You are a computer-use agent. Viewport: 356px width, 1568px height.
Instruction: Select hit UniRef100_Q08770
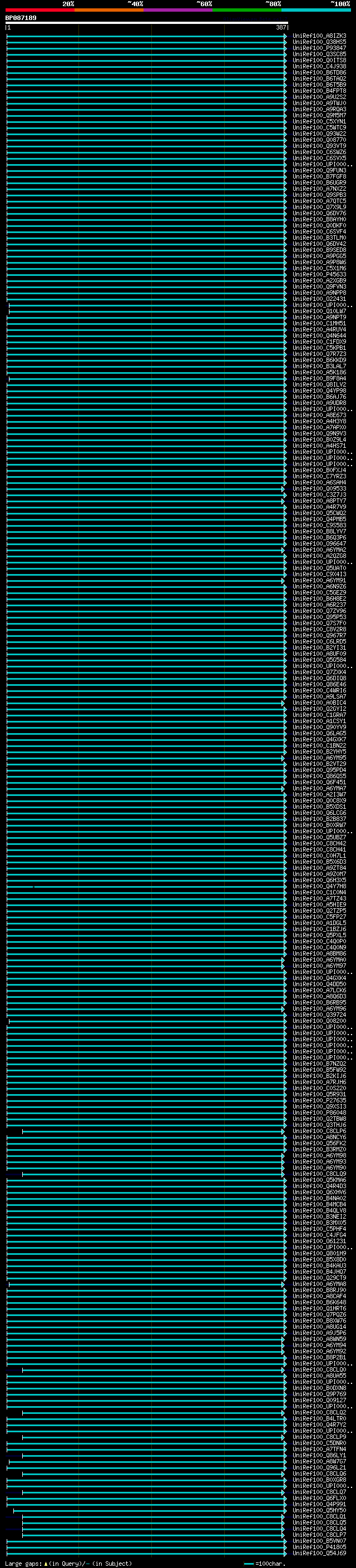point(319,140)
